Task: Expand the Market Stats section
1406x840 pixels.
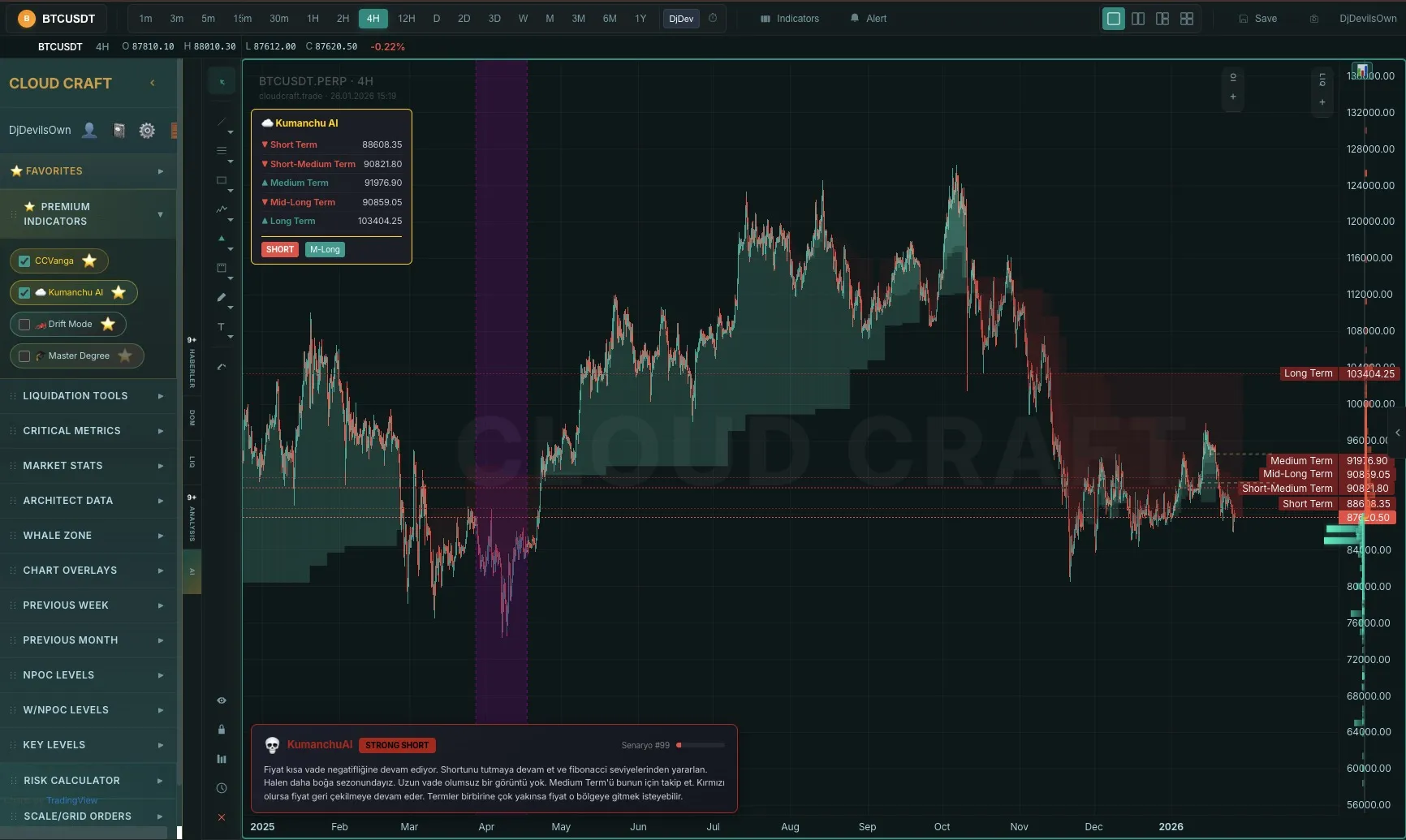Action: point(88,466)
